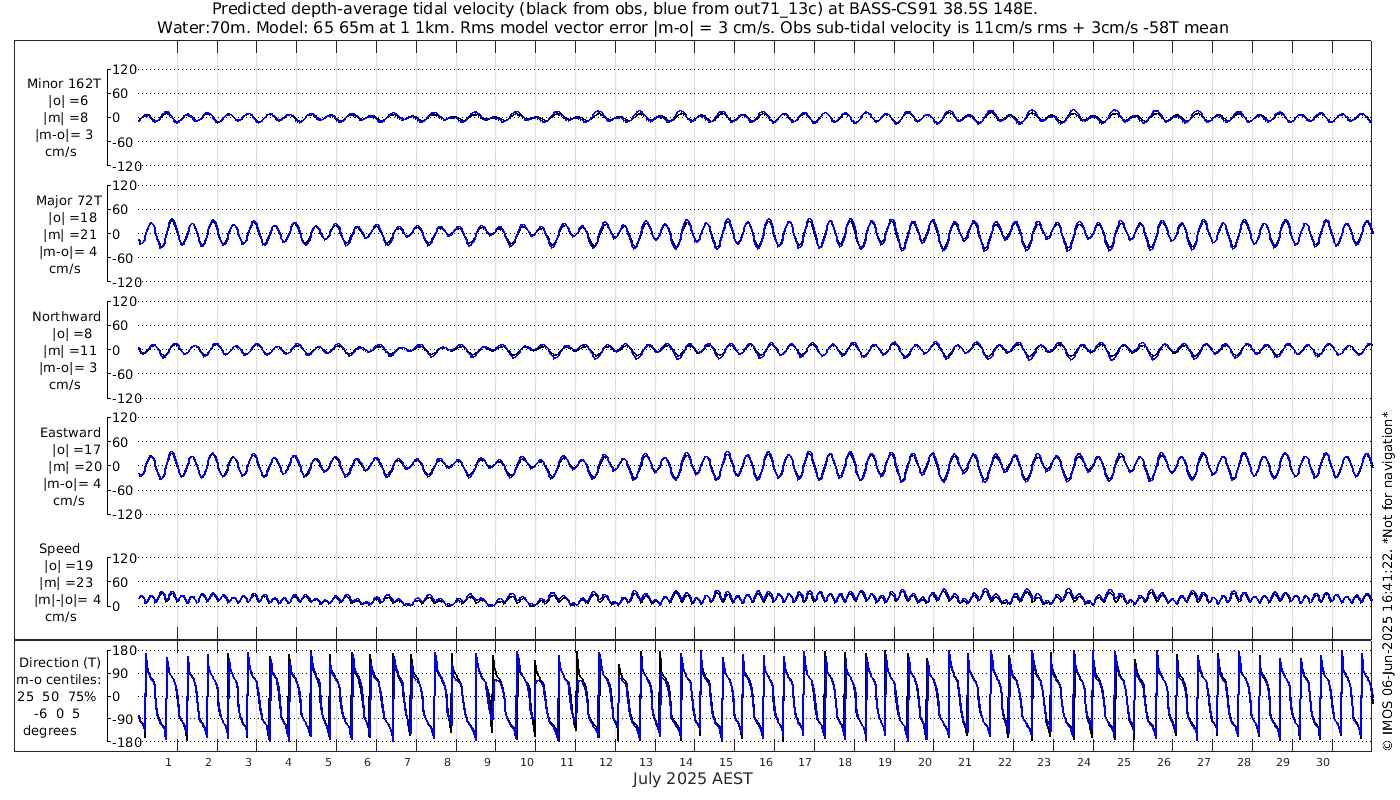Select the 'Northward' panel label
The width and height of the screenshot is (1400, 800).
pyautogui.click(x=66, y=316)
